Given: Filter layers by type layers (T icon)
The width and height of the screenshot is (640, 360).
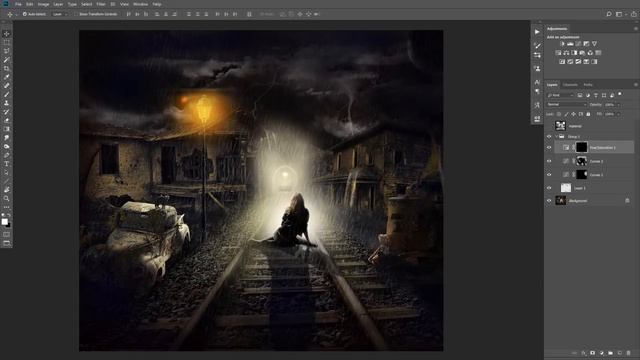Looking at the screenshot, I should 596,95.
